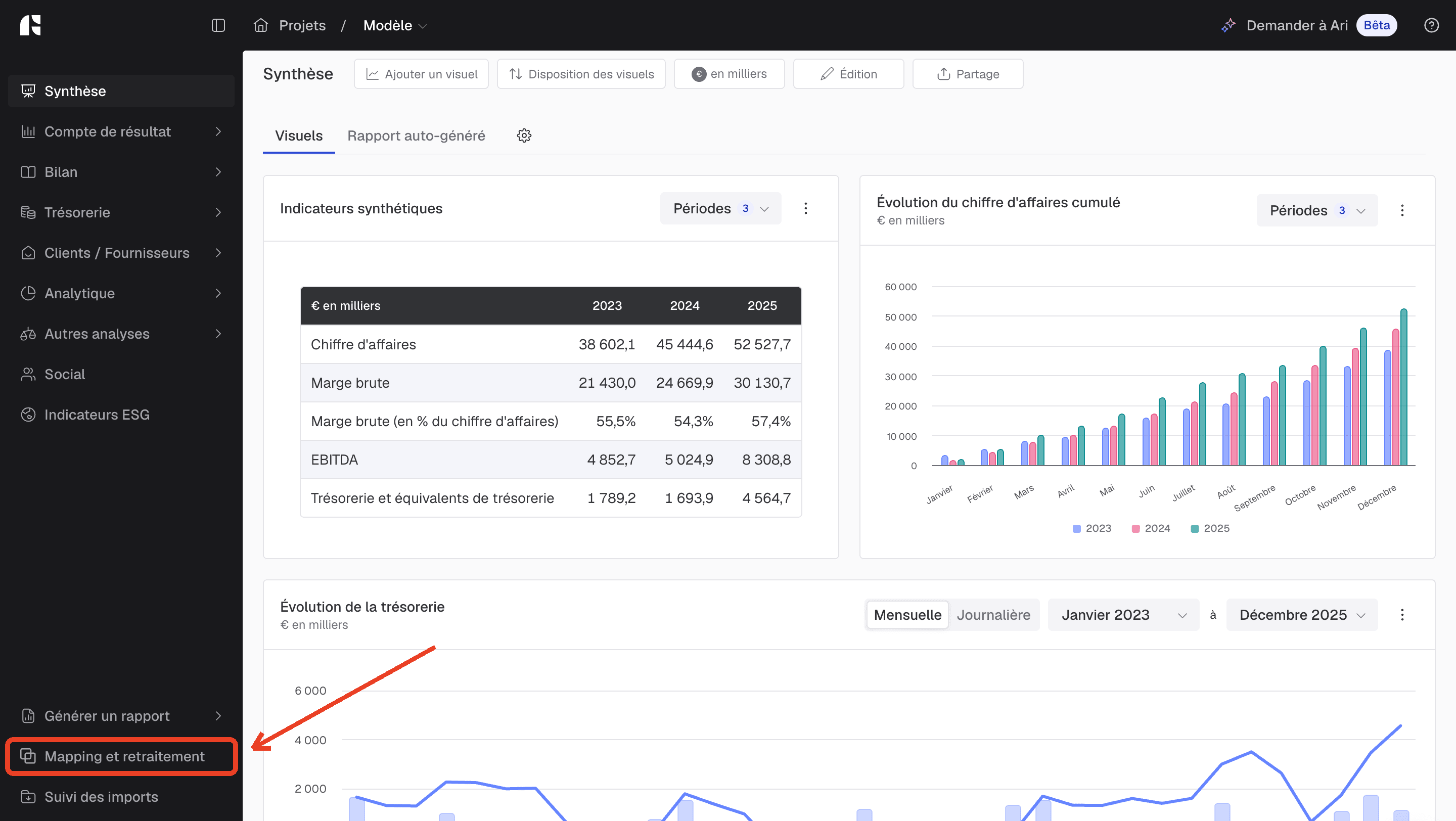Click the Trésorerie coins icon

pos(28,212)
